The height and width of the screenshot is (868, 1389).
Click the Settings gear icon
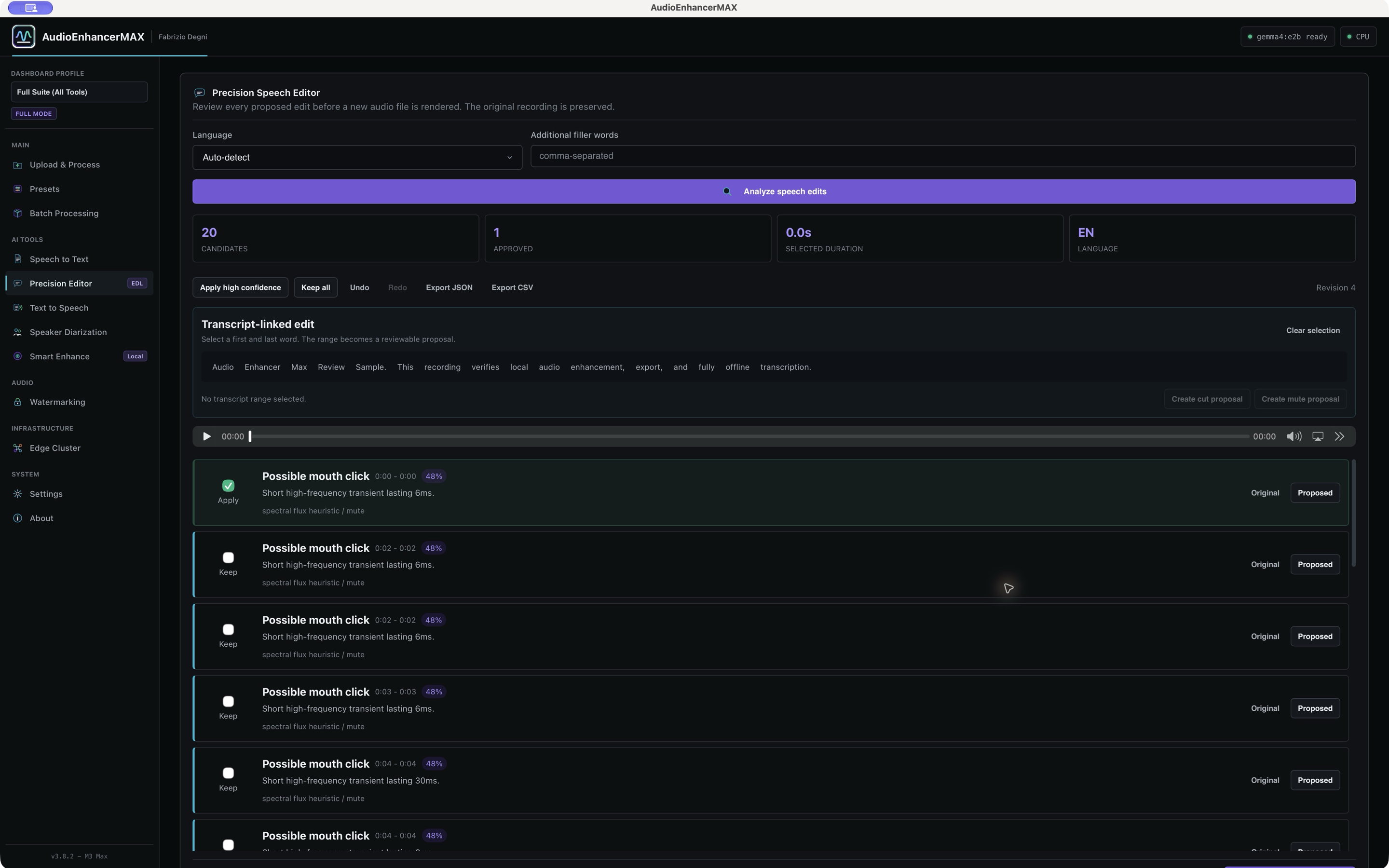click(18, 494)
